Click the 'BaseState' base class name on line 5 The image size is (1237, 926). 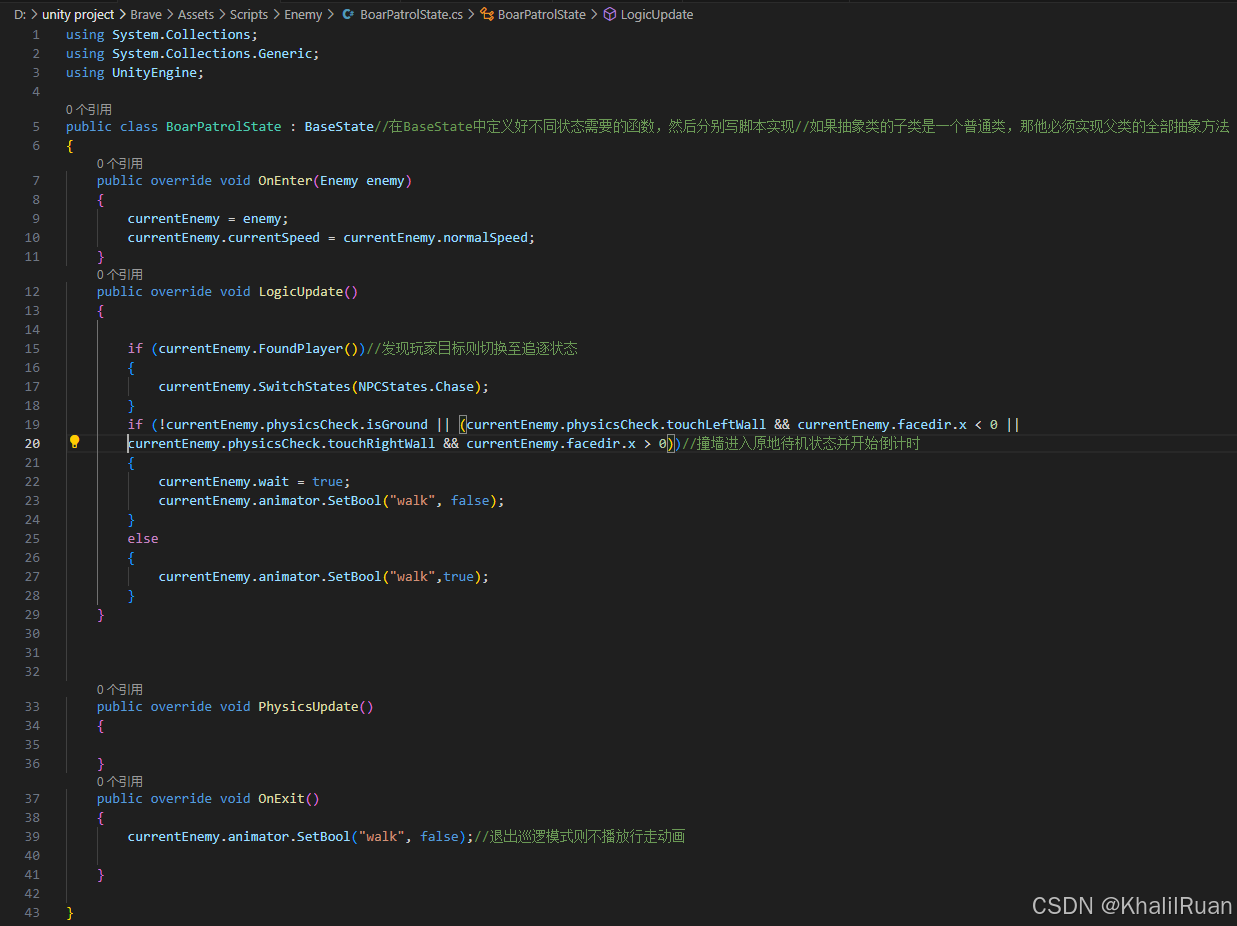(x=339, y=126)
